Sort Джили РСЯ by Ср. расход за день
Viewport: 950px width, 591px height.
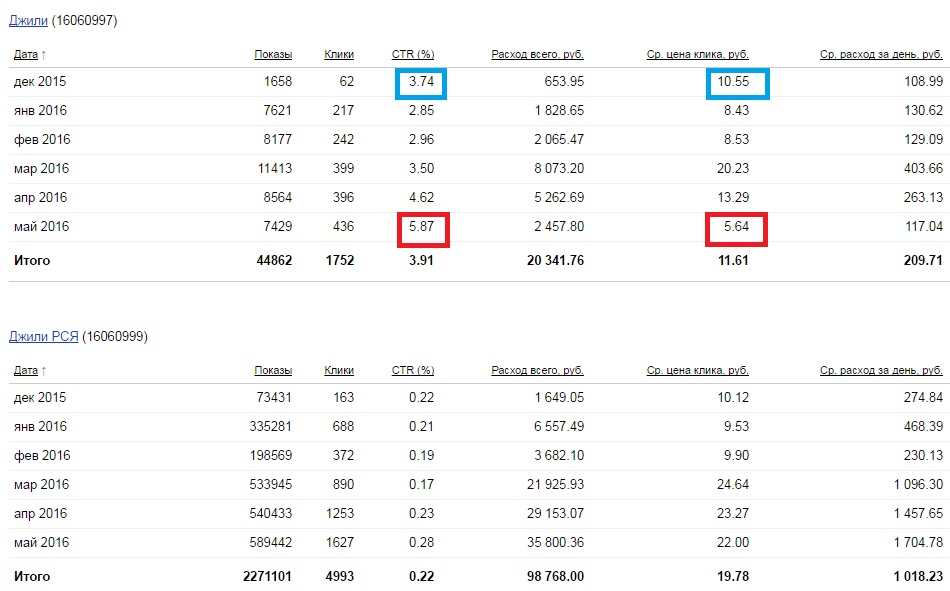881,371
